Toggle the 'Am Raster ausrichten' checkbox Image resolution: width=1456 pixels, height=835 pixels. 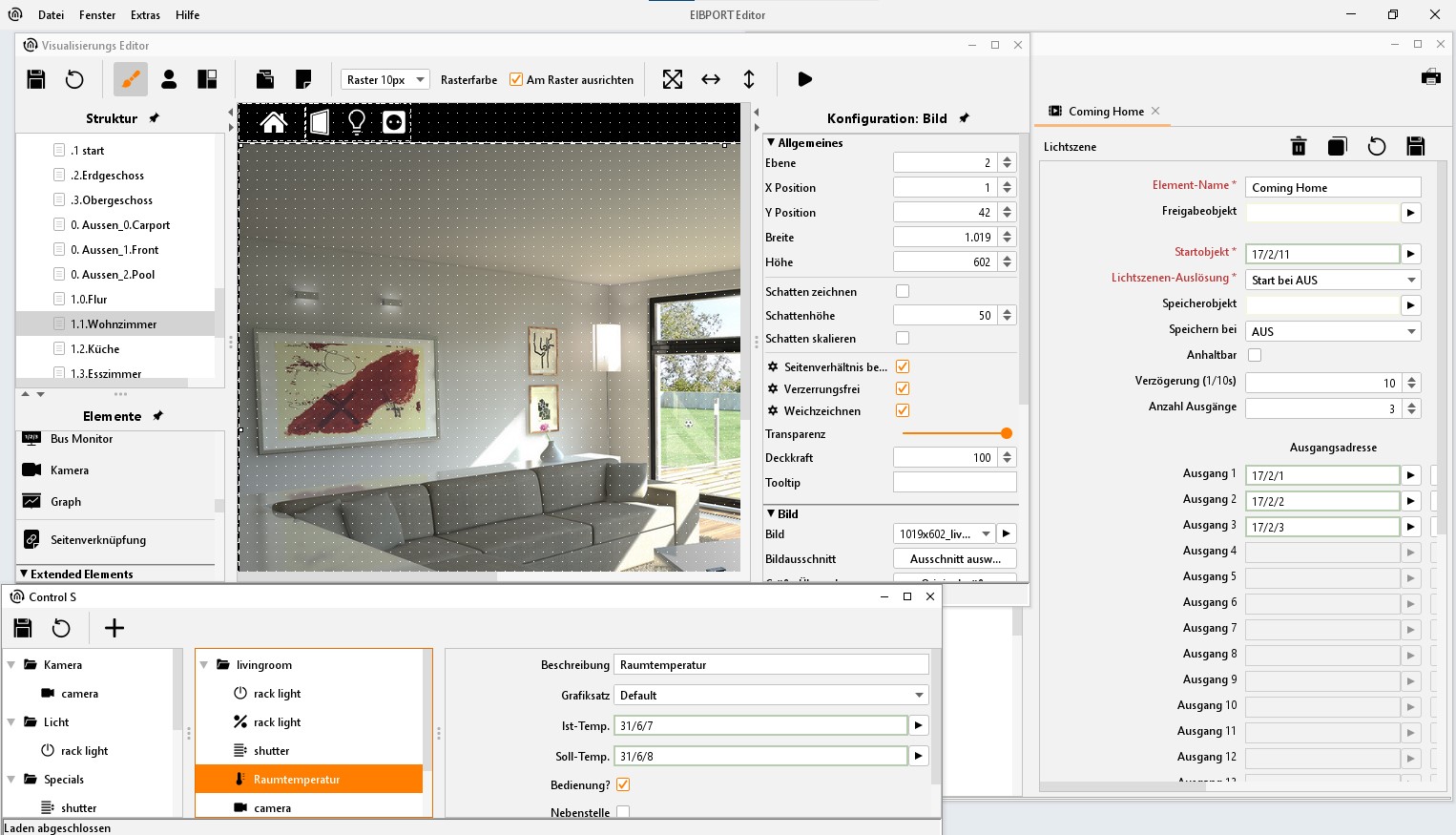click(x=516, y=80)
